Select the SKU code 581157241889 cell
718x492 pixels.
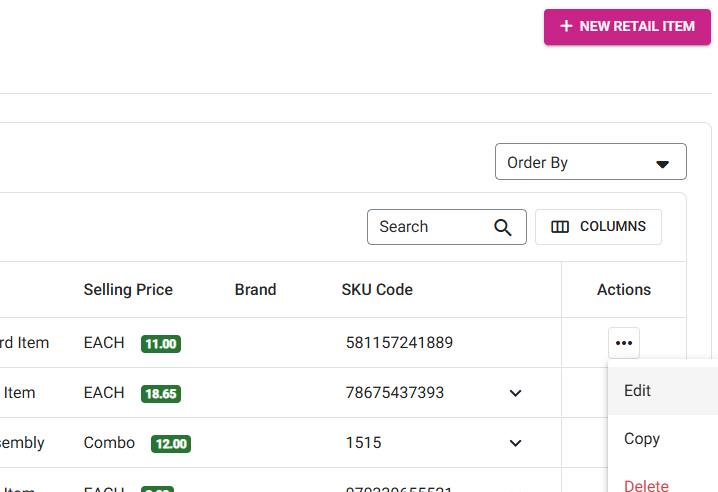pos(399,343)
